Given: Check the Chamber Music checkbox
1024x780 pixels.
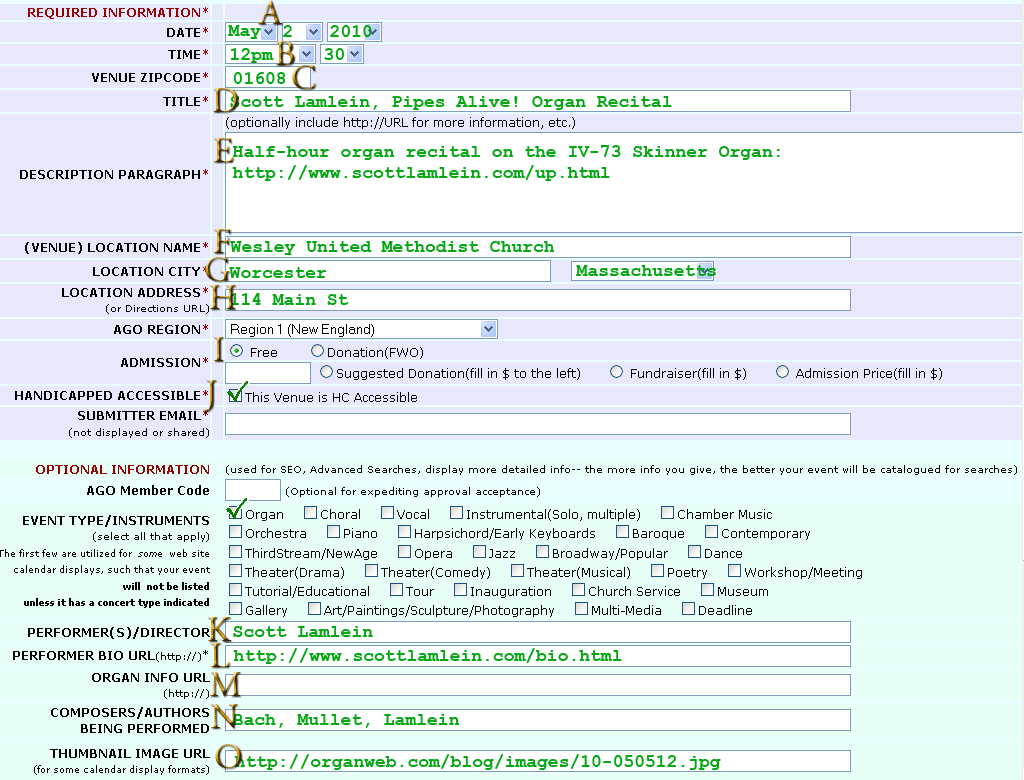Looking at the screenshot, I should [667, 513].
